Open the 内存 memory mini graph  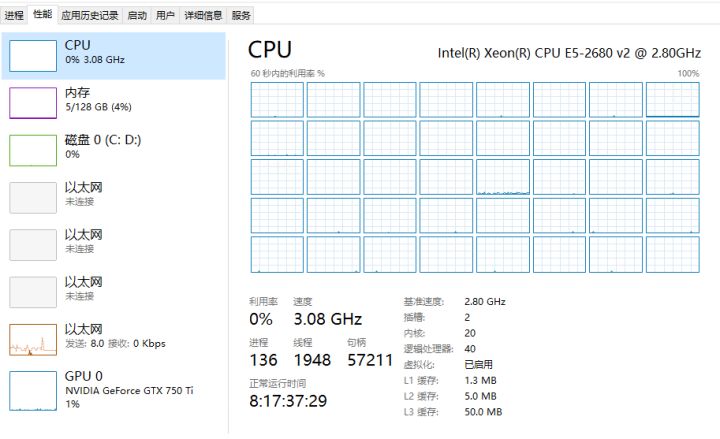click(x=33, y=103)
